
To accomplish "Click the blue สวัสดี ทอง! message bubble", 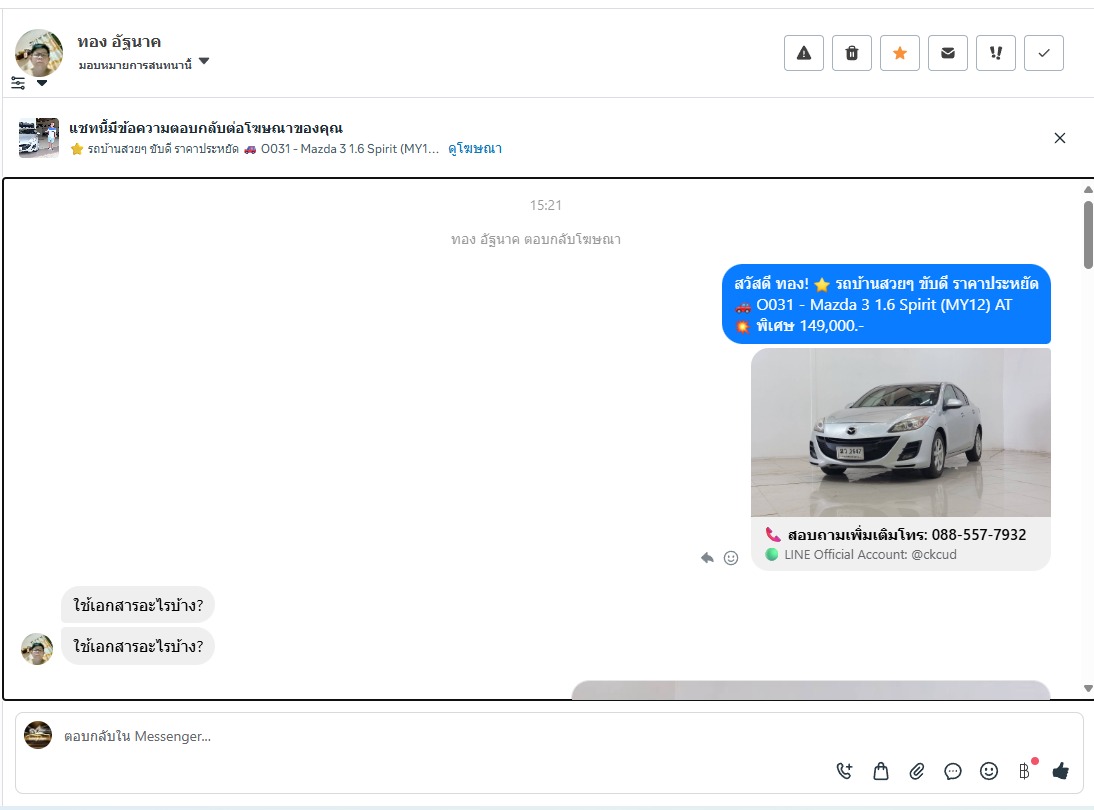I will (886, 304).
